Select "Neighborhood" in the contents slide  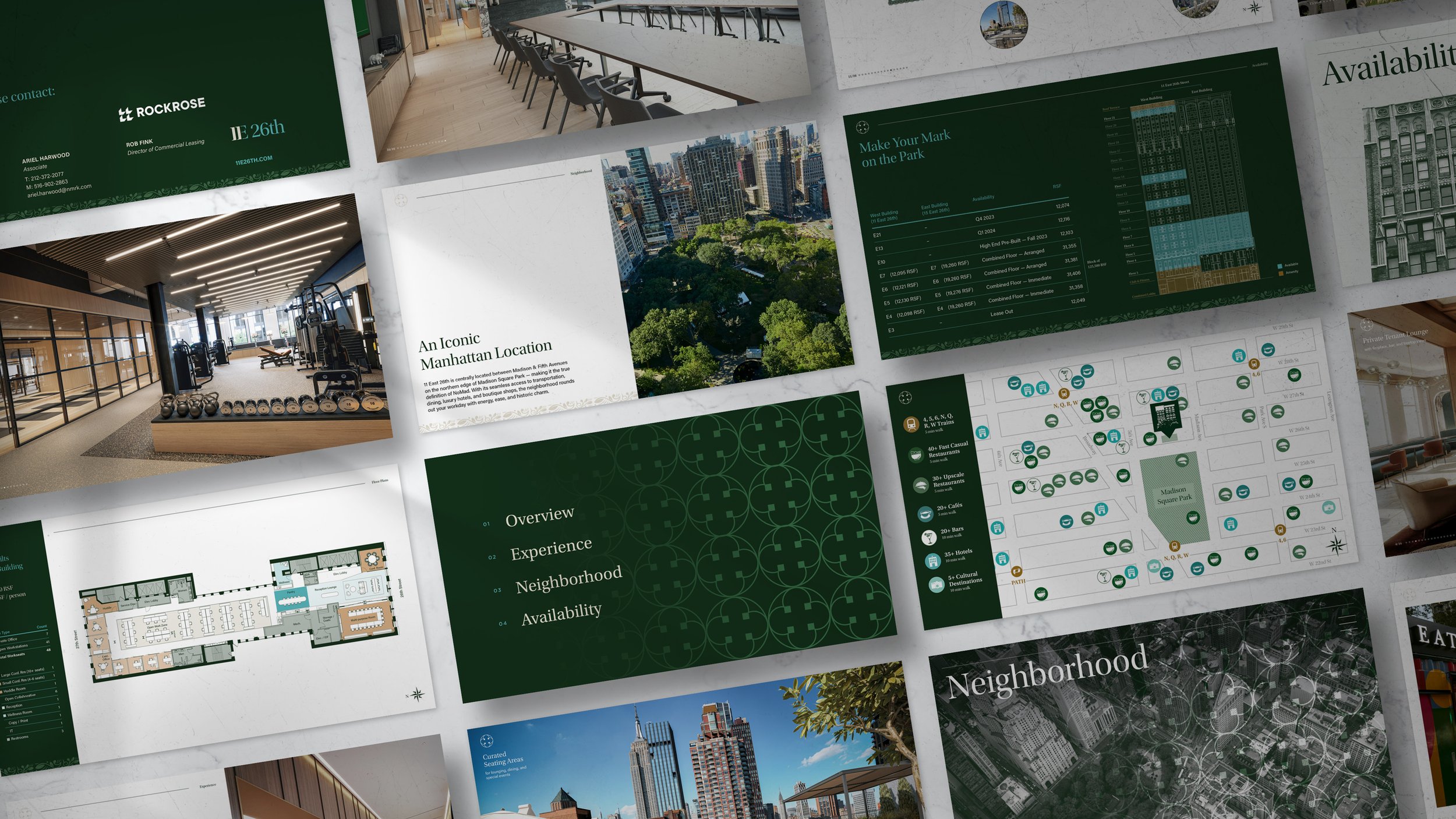click(569, 580)
